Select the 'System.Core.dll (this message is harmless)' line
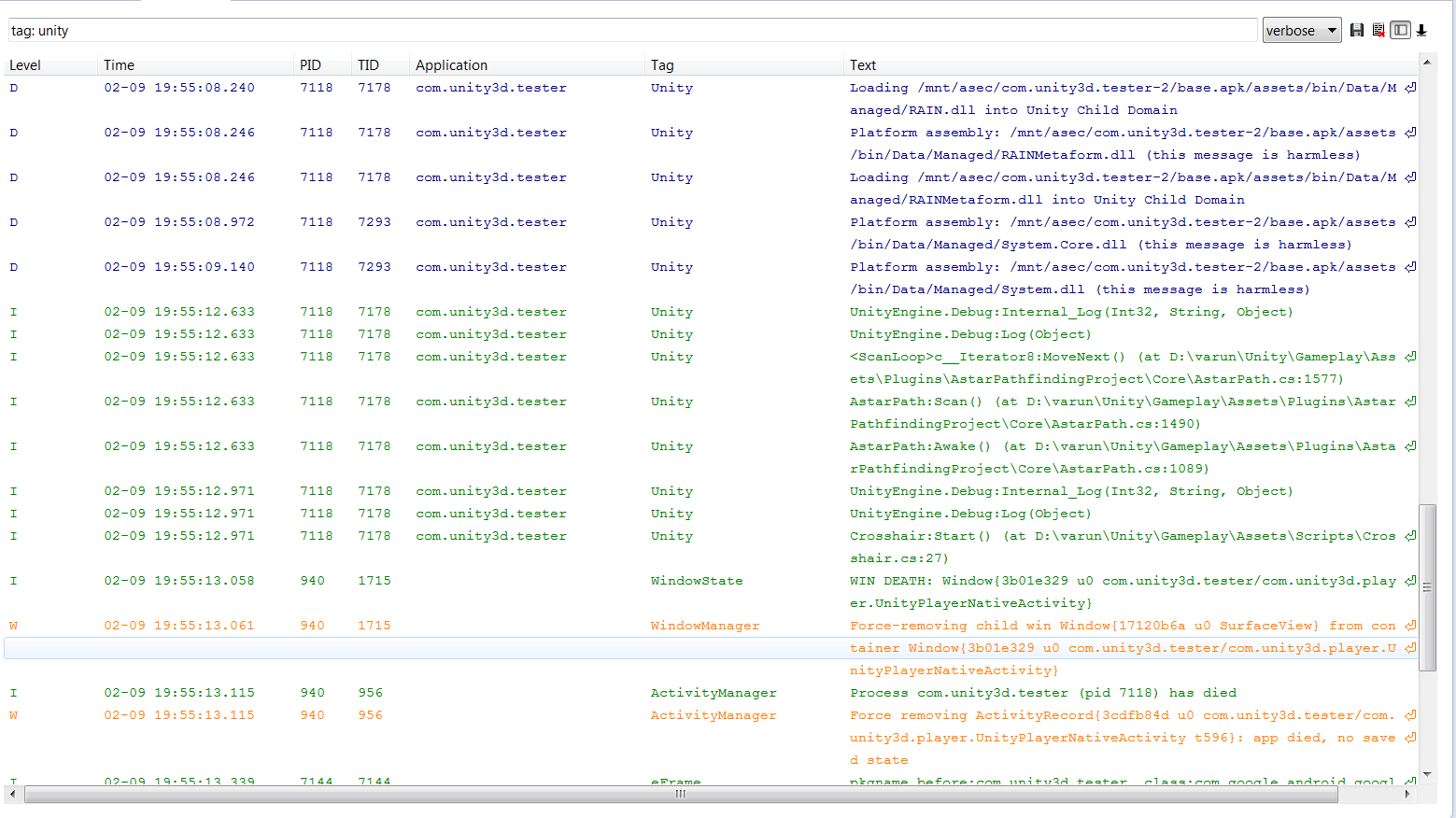This screenshot has height=818, width=1456. pos(1101,245)
